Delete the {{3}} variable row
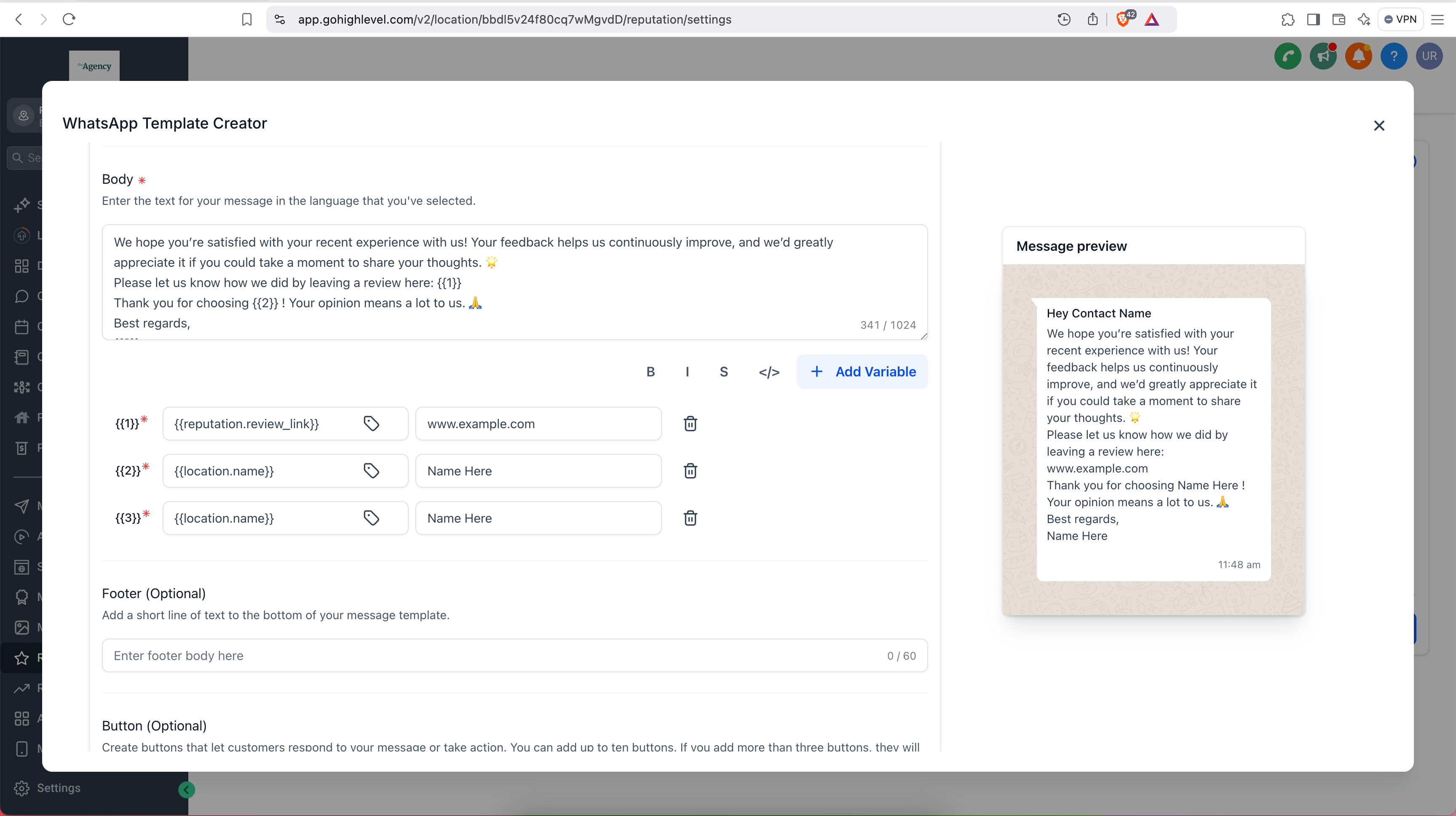Image resolution: width=1456 pixels, height=816 pixels. (690, 518)
